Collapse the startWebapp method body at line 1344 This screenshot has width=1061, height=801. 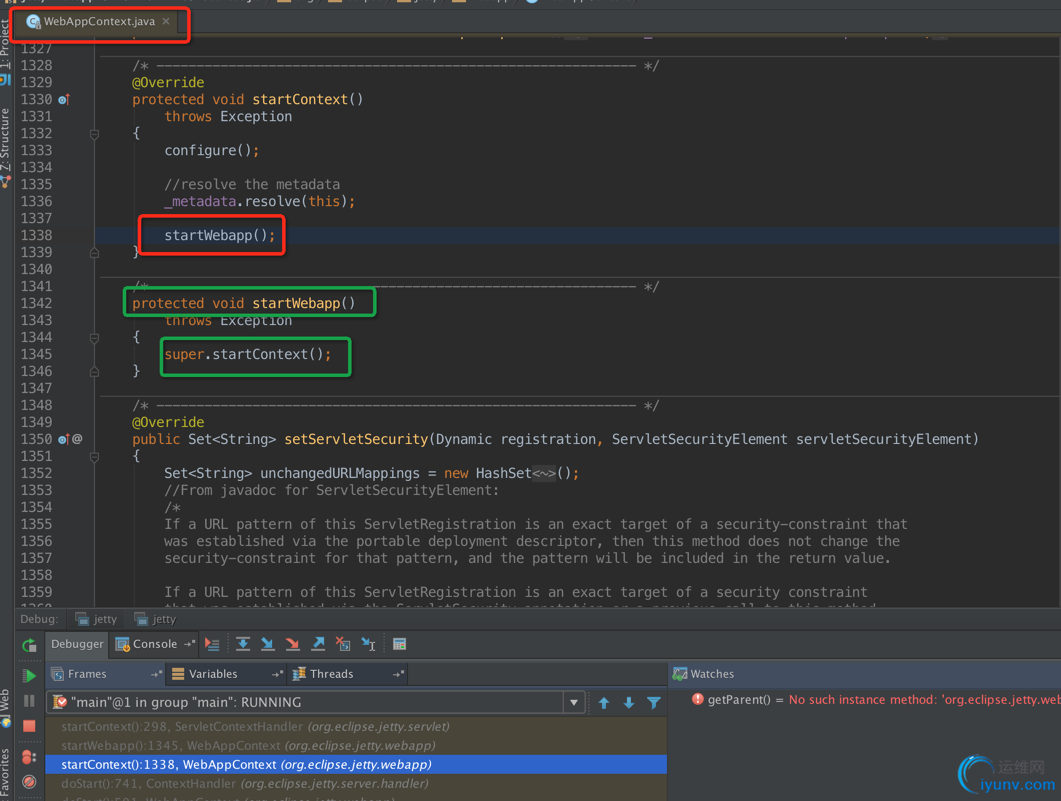point(94,338)
